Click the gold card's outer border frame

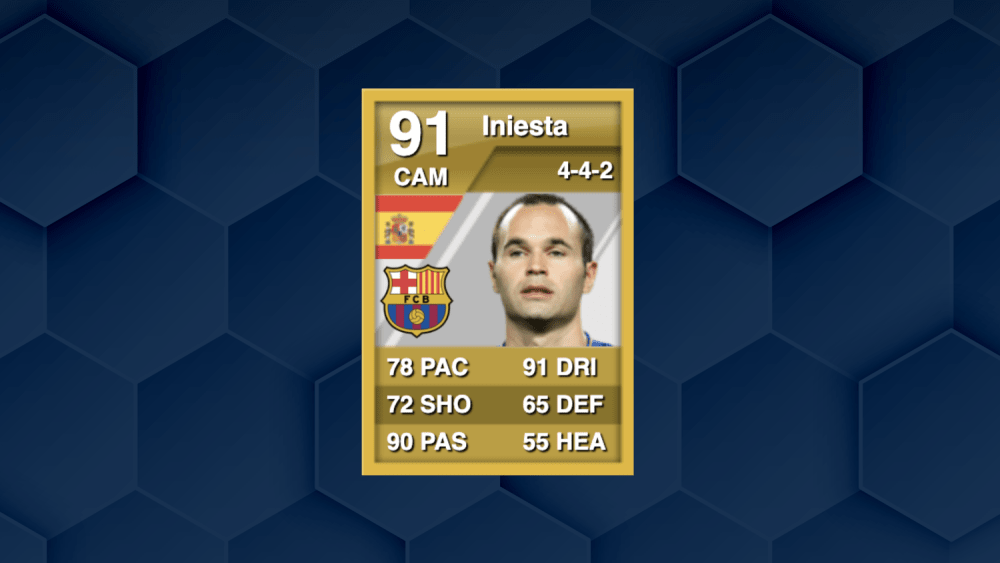(x=497, y=94)
